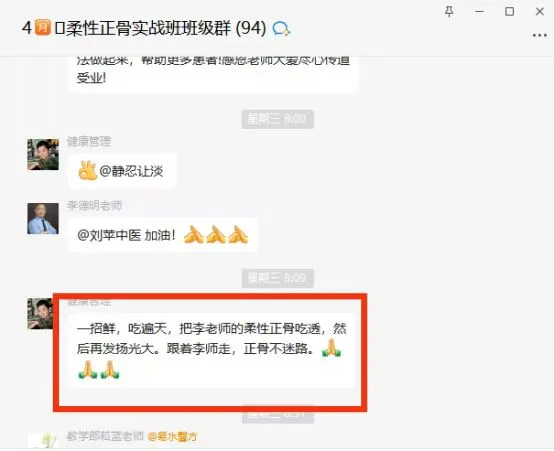Open 李德明老师's profile avatar
Screen dimensions: 554x451
[x=43, y=218]
